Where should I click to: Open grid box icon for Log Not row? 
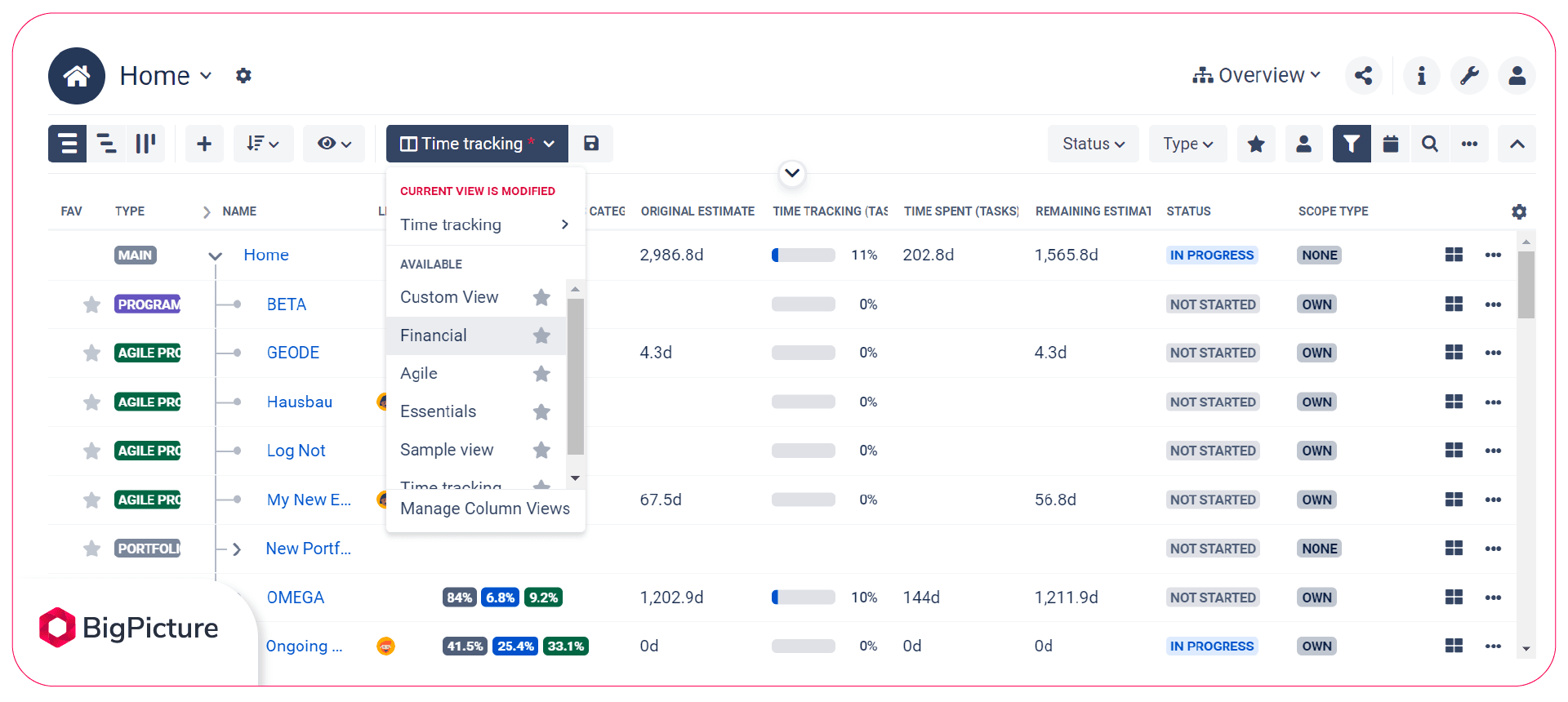1454,451
